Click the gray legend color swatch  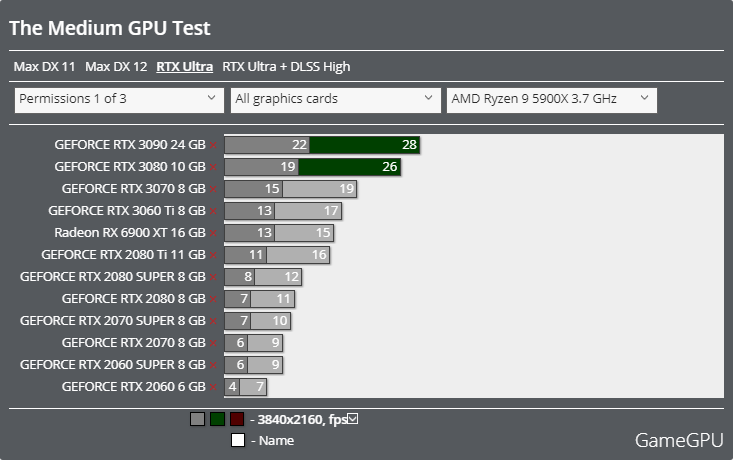point(197,419)
